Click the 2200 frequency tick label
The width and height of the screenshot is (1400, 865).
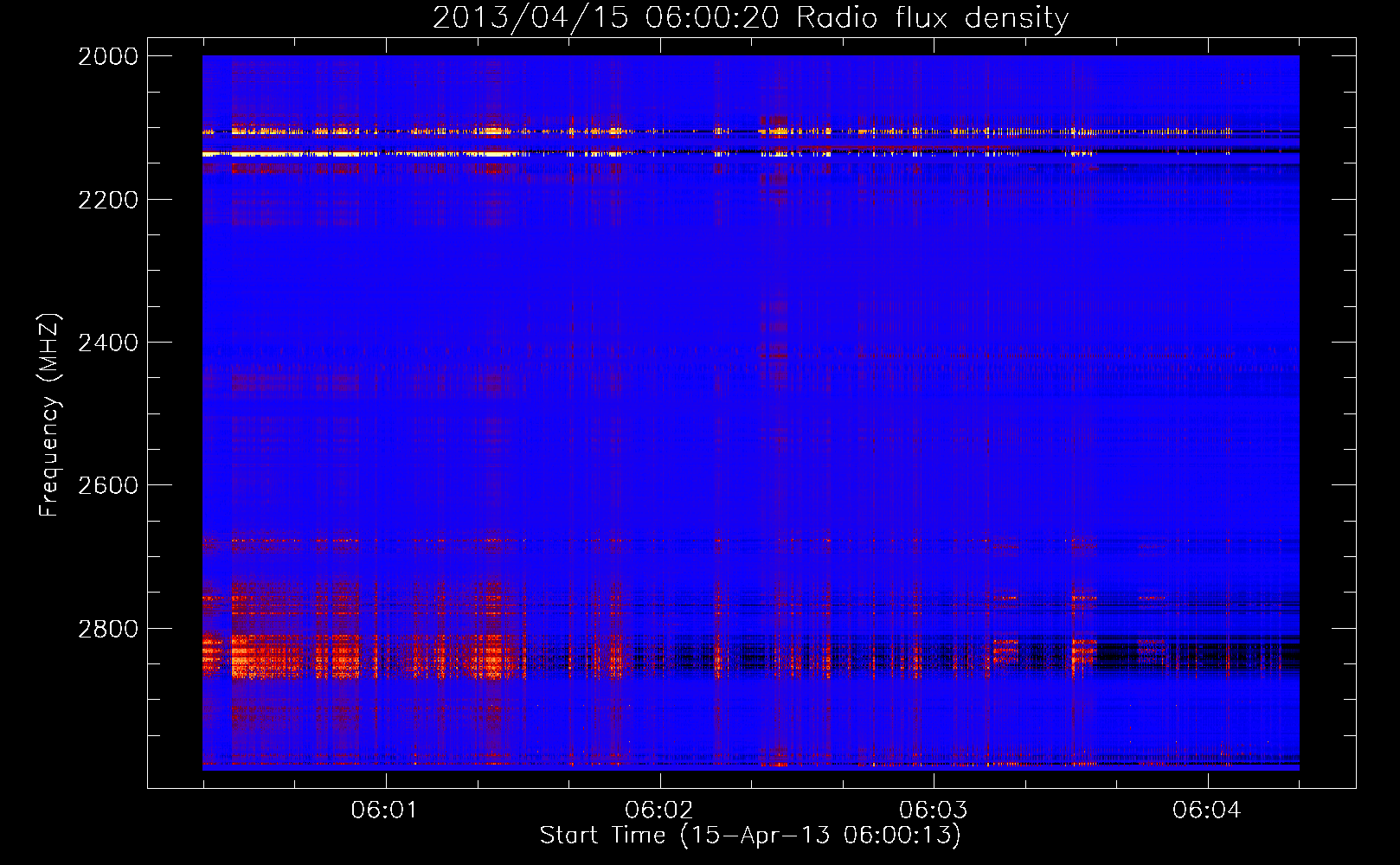108,200
